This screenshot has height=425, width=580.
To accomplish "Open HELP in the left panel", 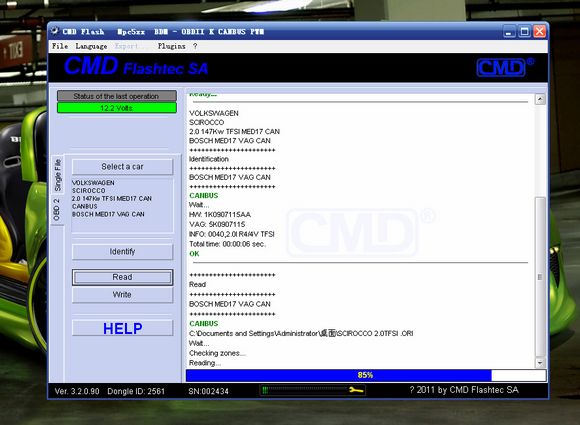I will [x=122, y=328].
